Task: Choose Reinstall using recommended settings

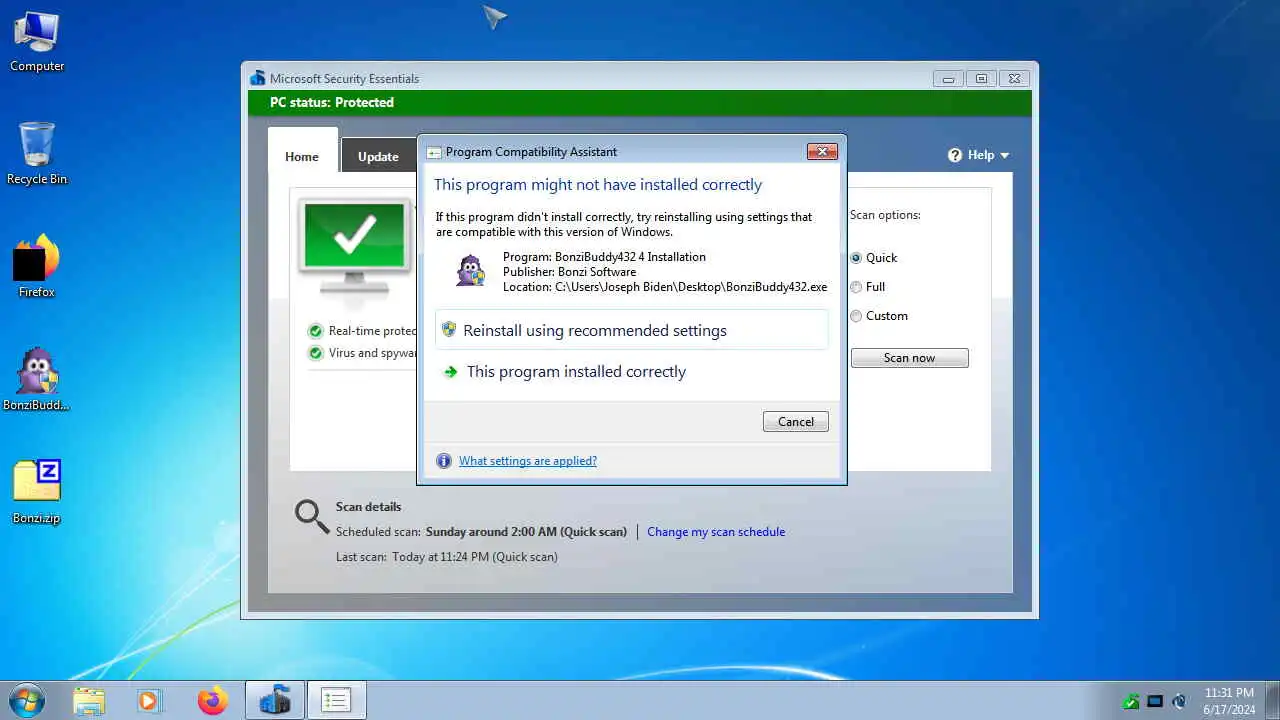Action: 632,330
